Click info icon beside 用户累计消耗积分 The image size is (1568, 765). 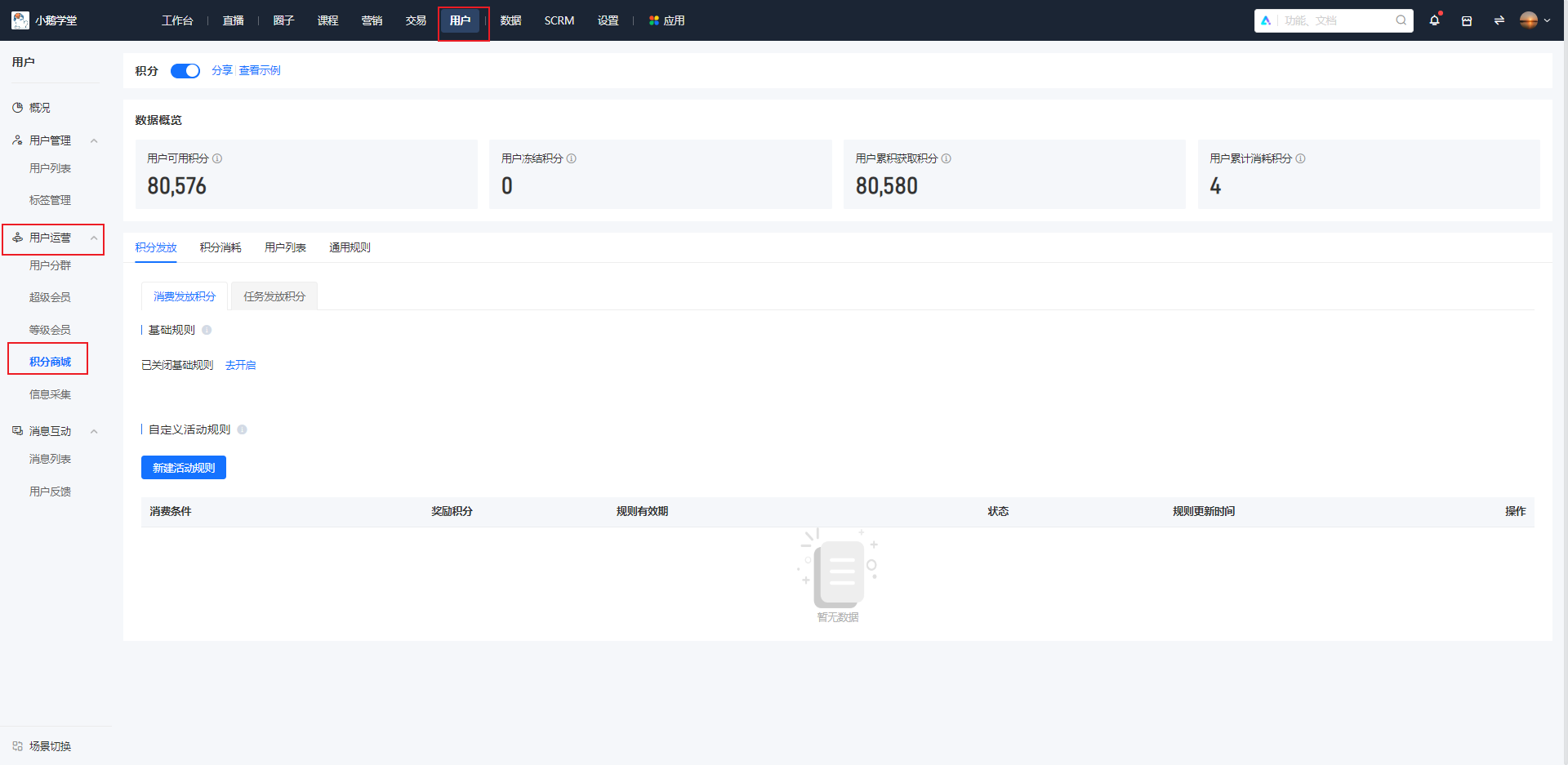point(1301,158)
